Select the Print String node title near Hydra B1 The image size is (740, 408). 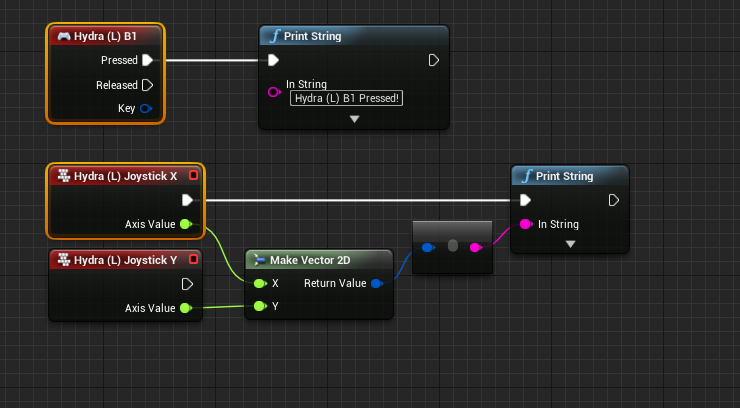pyautogui.click(x=312, y=36)
